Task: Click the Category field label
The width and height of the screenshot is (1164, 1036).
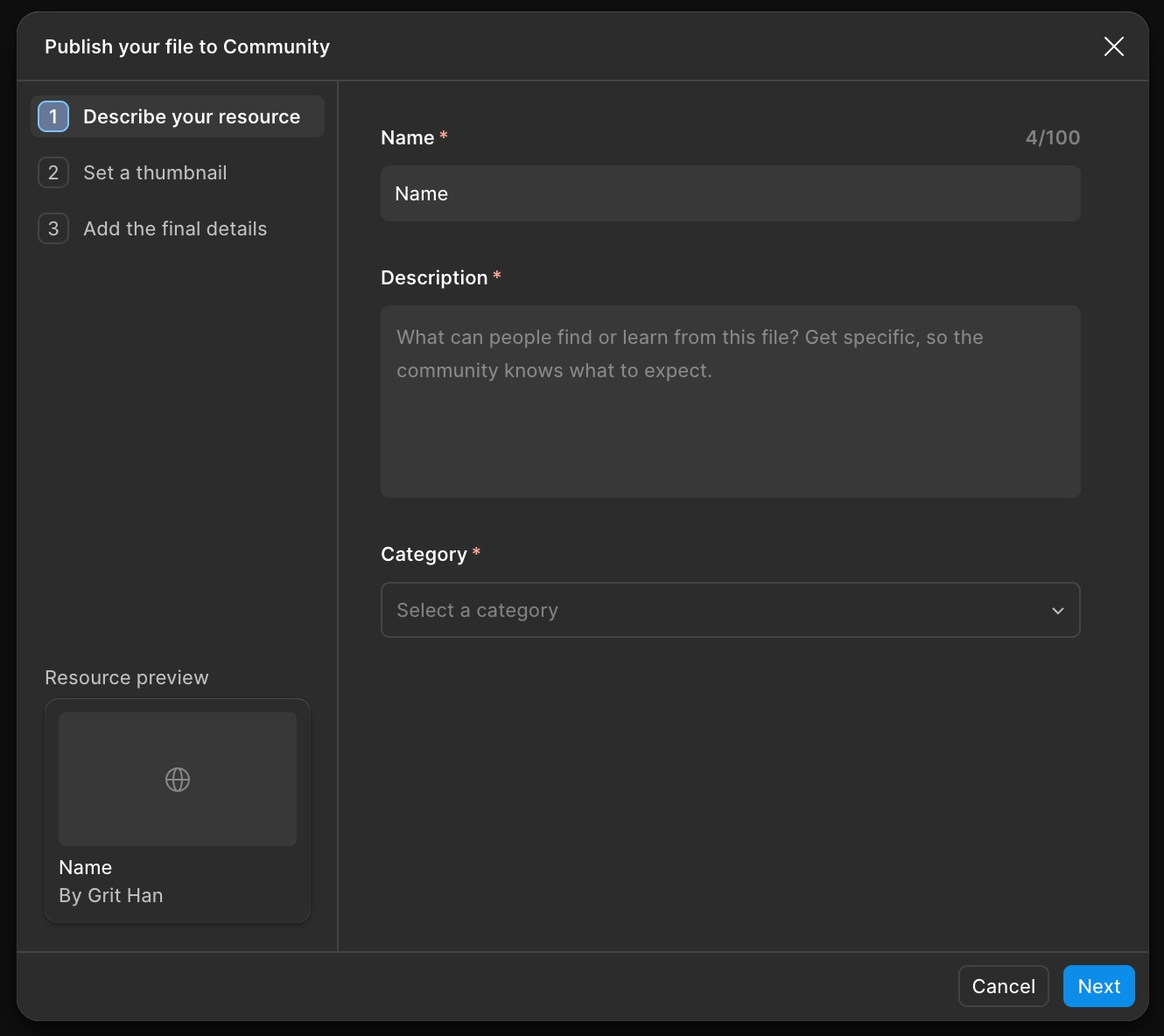Action: (x=424, y=554)
